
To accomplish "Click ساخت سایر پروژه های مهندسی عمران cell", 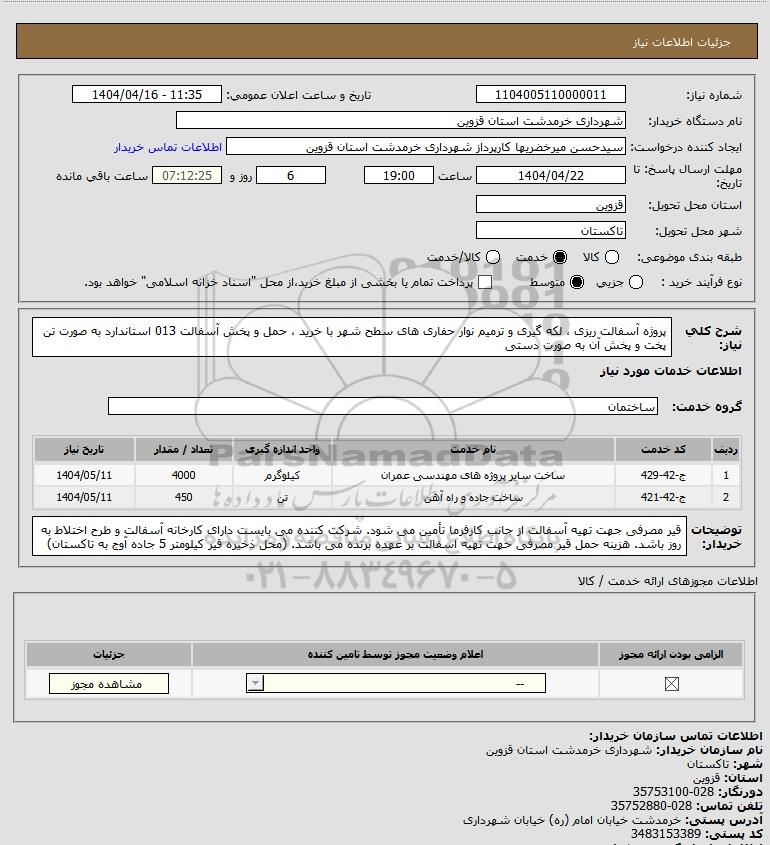I will pos(473,475).
